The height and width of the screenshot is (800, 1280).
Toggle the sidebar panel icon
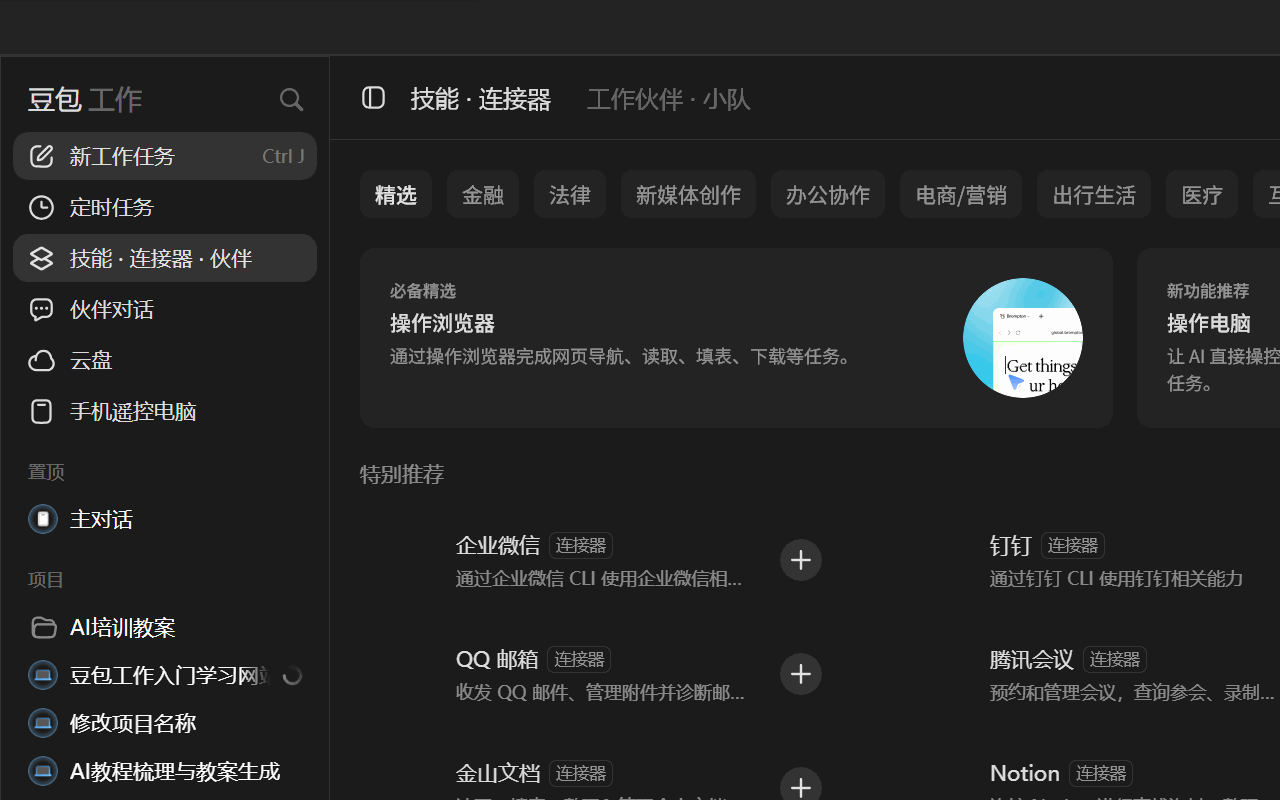(x=373, y=98)
